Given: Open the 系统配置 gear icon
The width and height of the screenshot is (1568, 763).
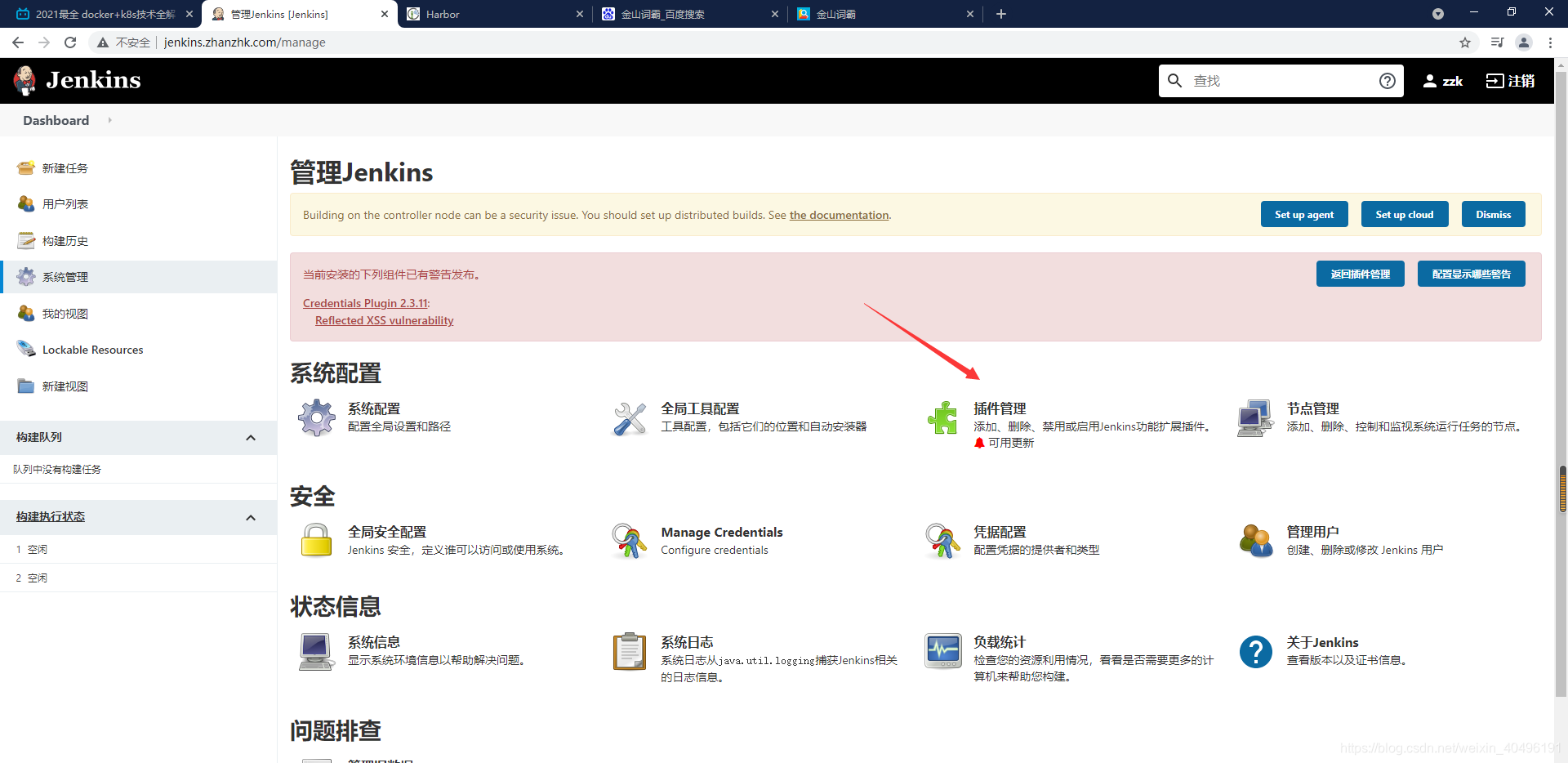Looking at the screenshot, I should pos(316,418).
